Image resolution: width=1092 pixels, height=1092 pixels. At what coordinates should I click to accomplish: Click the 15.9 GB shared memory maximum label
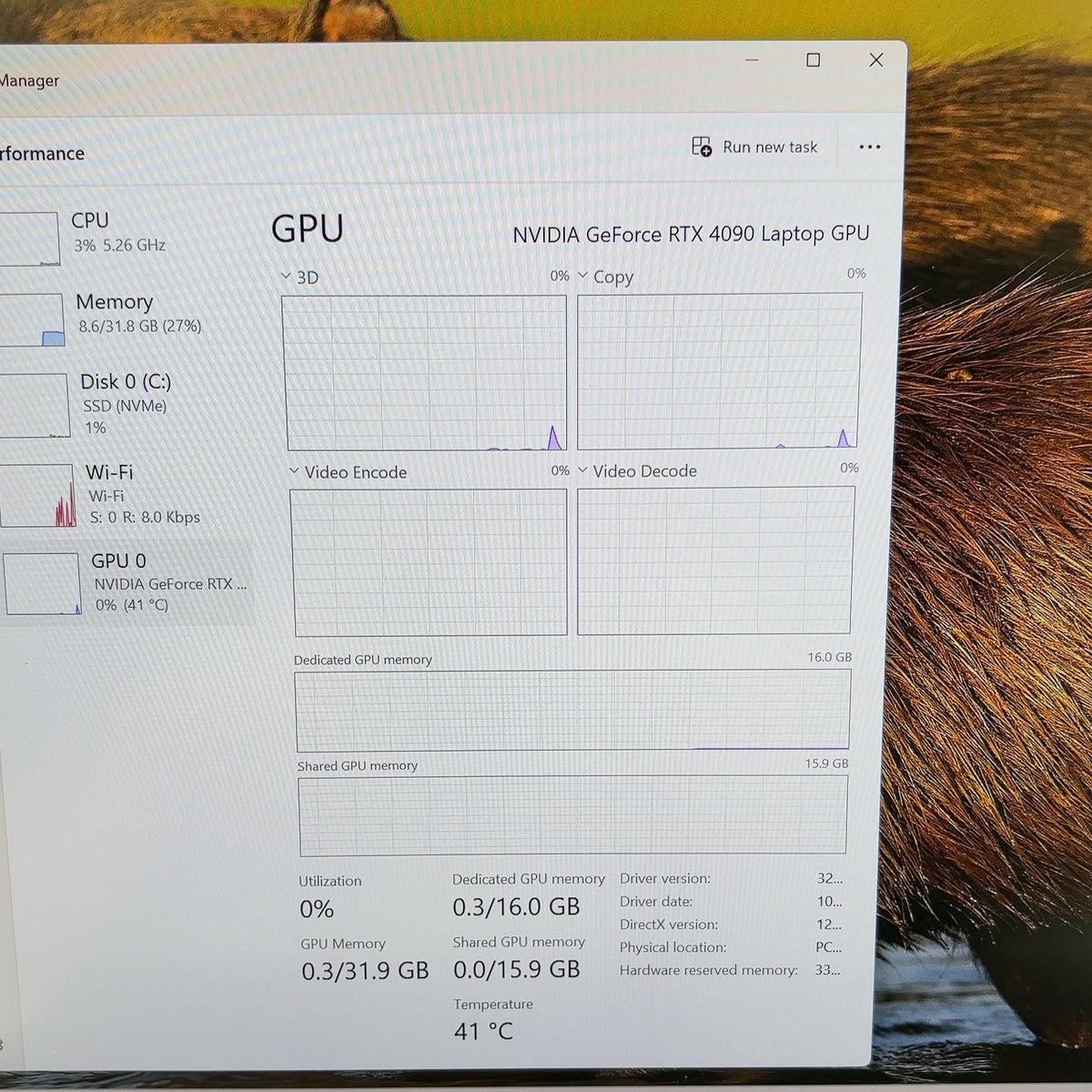(826, 763)
